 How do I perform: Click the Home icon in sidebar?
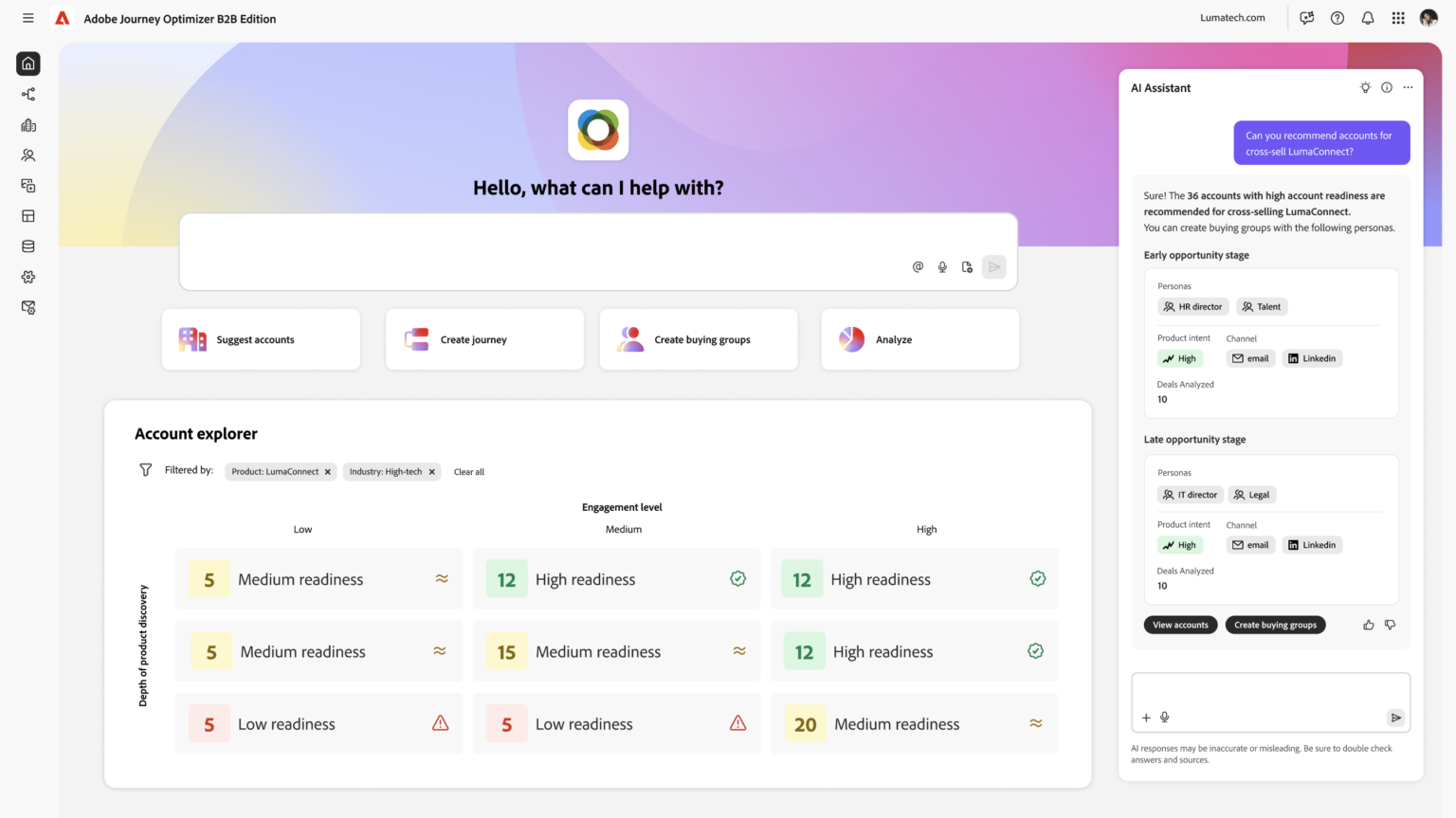[28, 64]
